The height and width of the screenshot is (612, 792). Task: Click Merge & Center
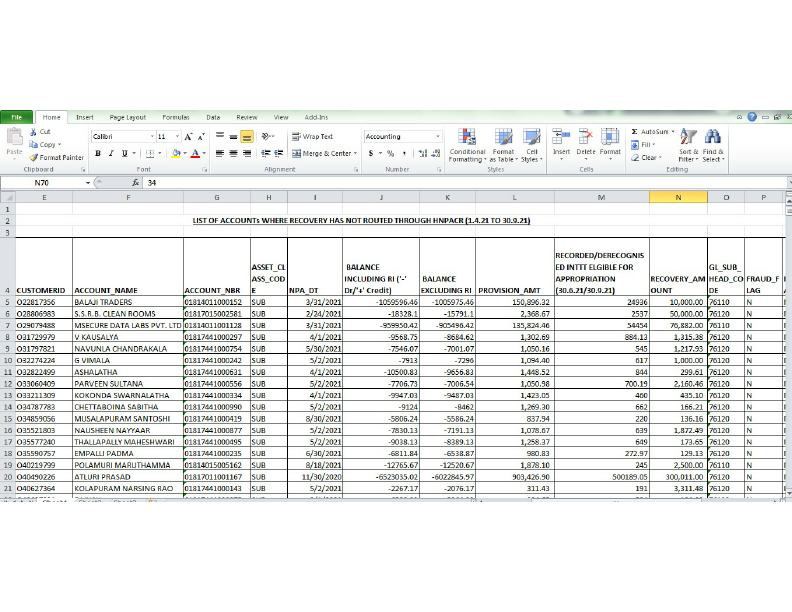coord(321,154)
